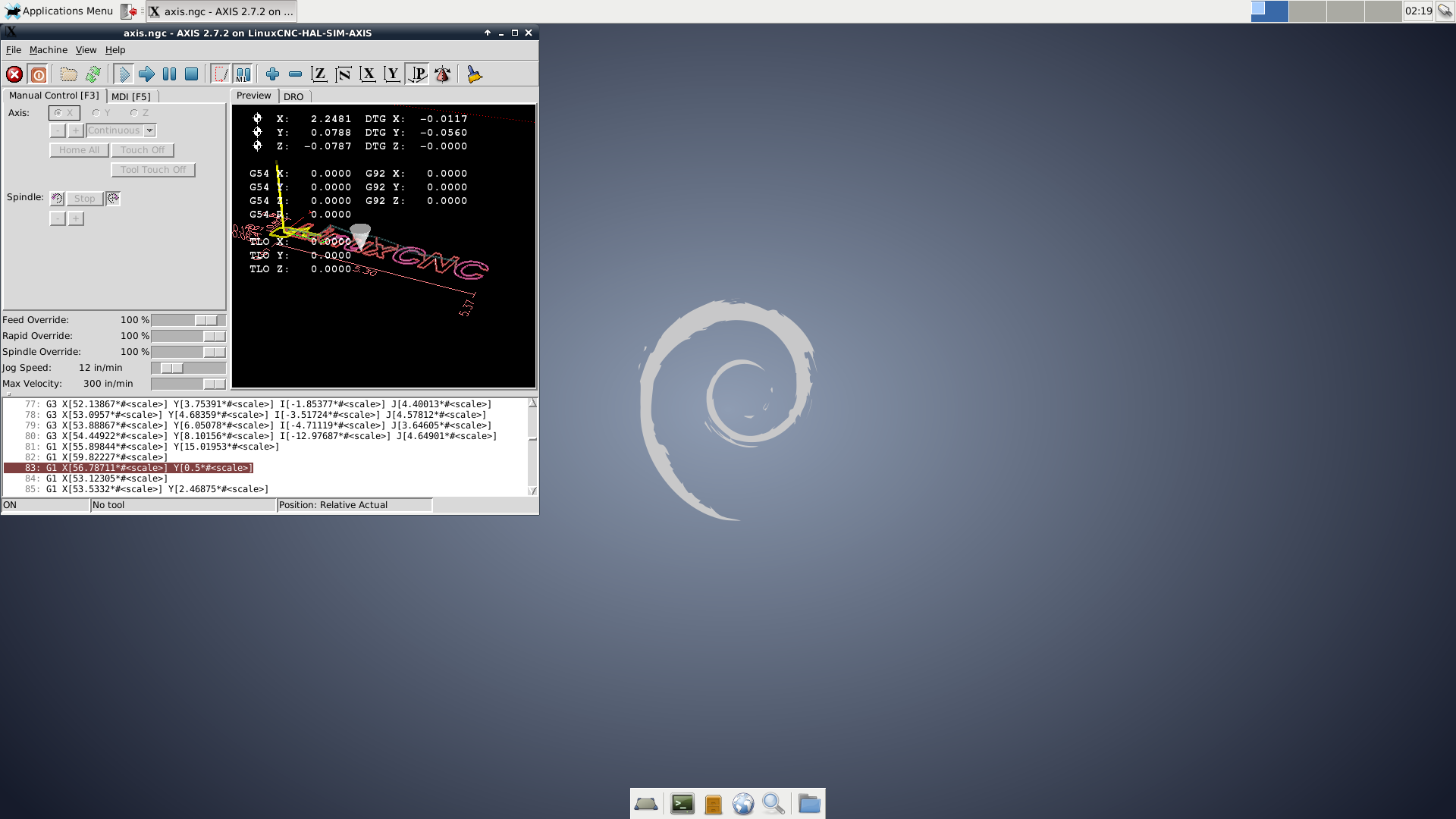Screen dimensions: 1456x819
Task: Adjust the Max Velocity slider
Action: [189, 384]
